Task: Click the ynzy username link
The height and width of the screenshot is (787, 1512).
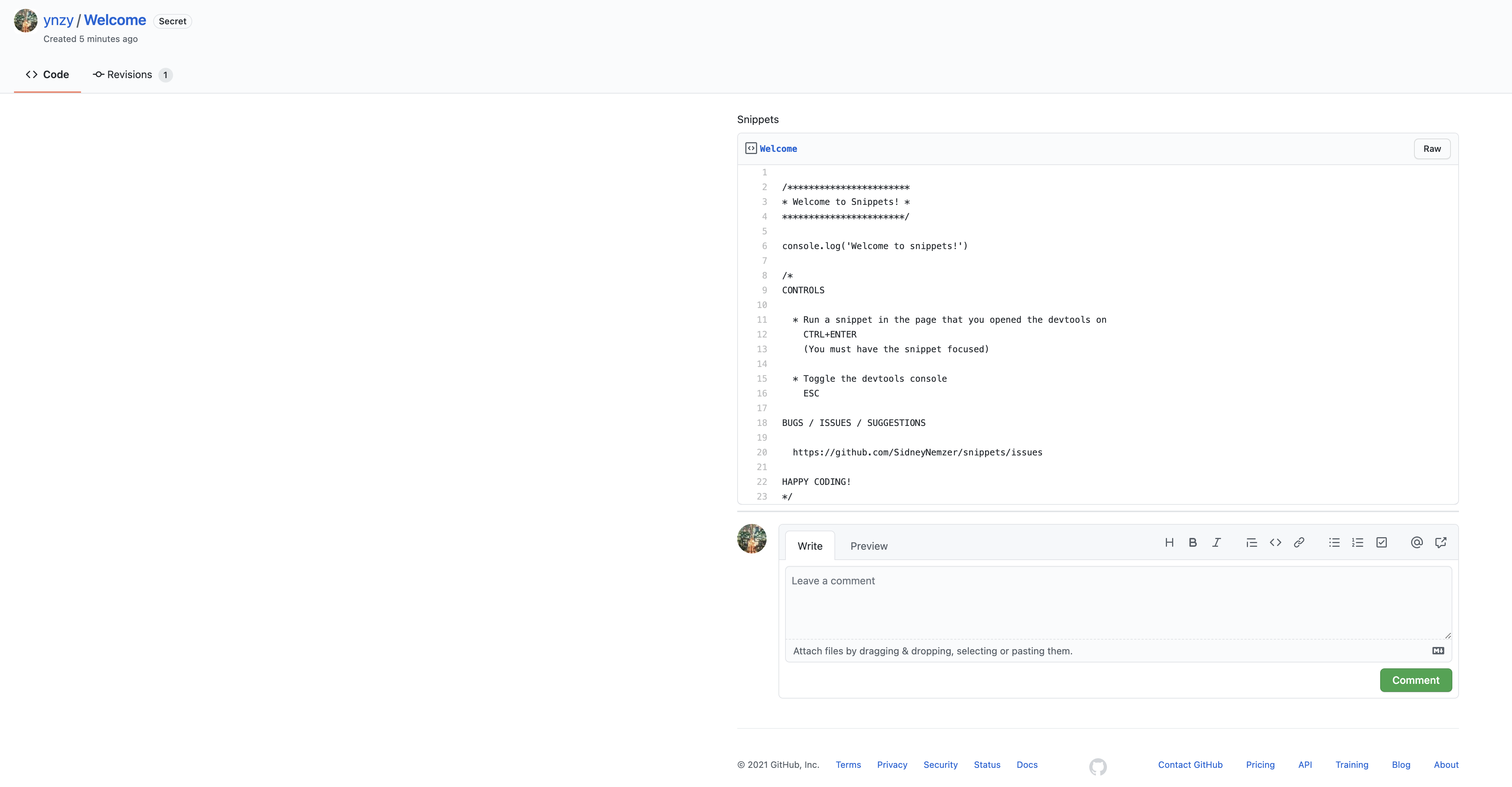Action: pyautogui.click(x=58, y=20)
